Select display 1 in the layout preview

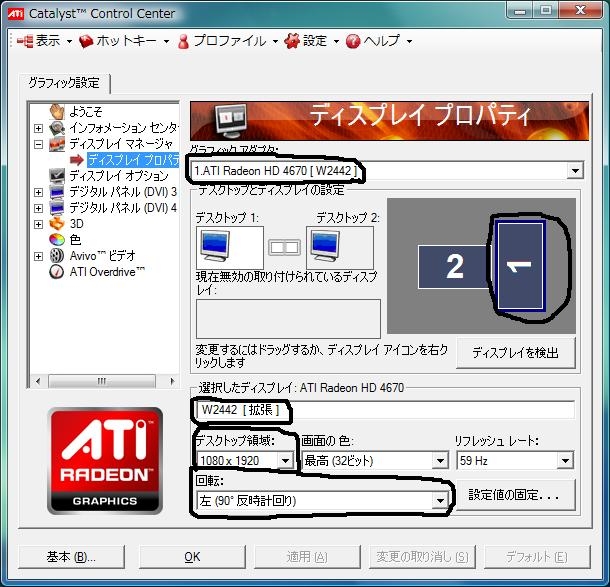click(x=521, y=266)
